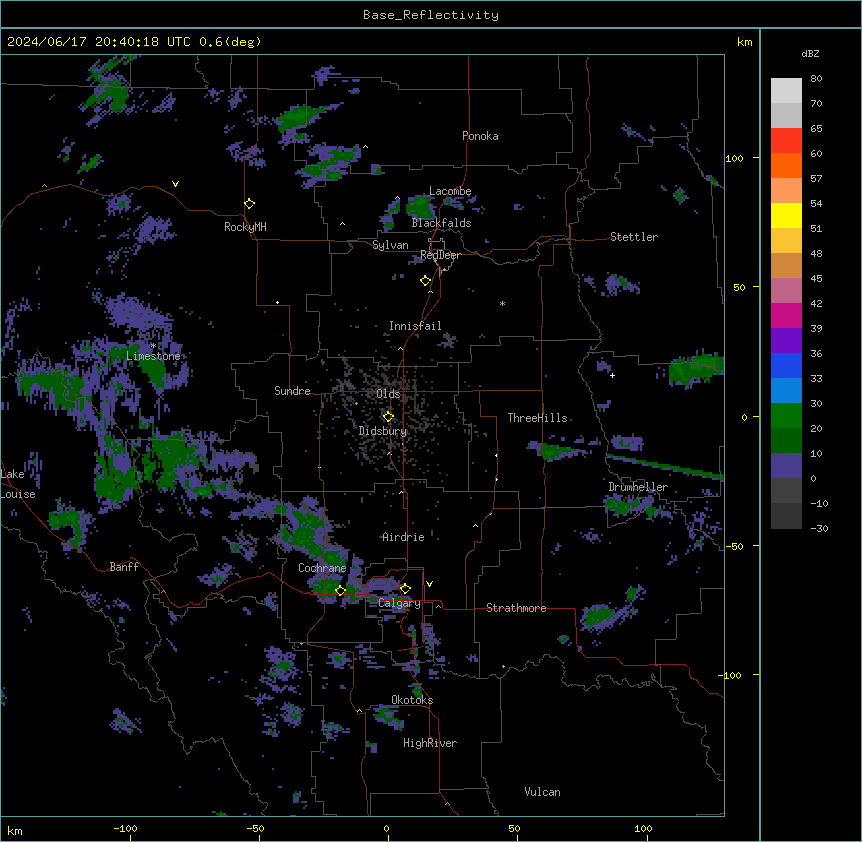Viewport: 862px width, 842px height.
Task: Click the Lacombe city label
Action: (450, 191)
